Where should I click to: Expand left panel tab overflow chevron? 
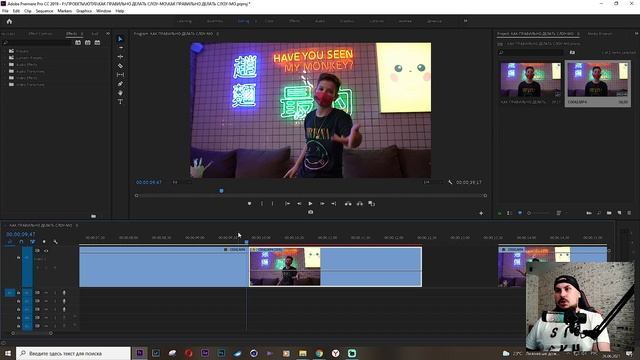(x=108, y=34)
